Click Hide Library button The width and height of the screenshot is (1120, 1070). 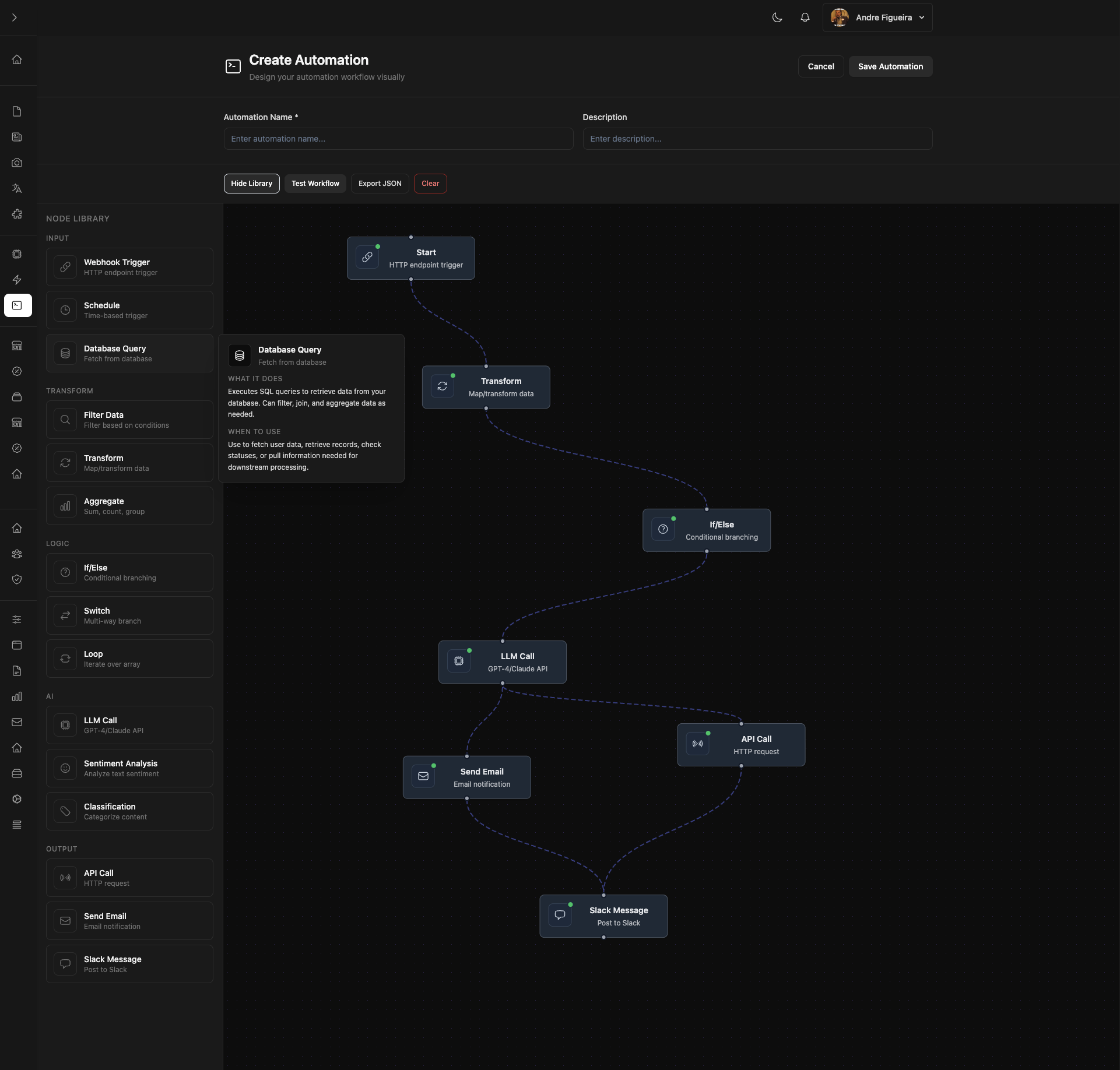point(251,184)
